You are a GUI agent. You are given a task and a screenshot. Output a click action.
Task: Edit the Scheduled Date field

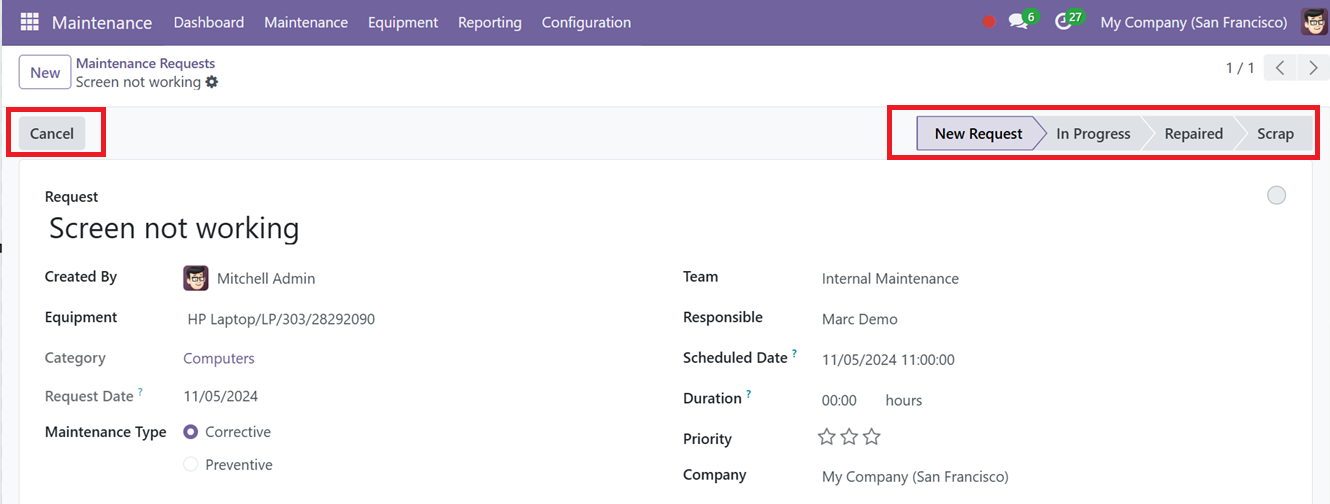pyautogui.click(x=888, y=360)
